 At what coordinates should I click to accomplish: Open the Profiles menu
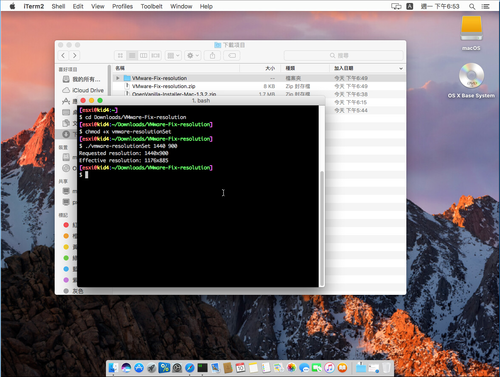122,6
